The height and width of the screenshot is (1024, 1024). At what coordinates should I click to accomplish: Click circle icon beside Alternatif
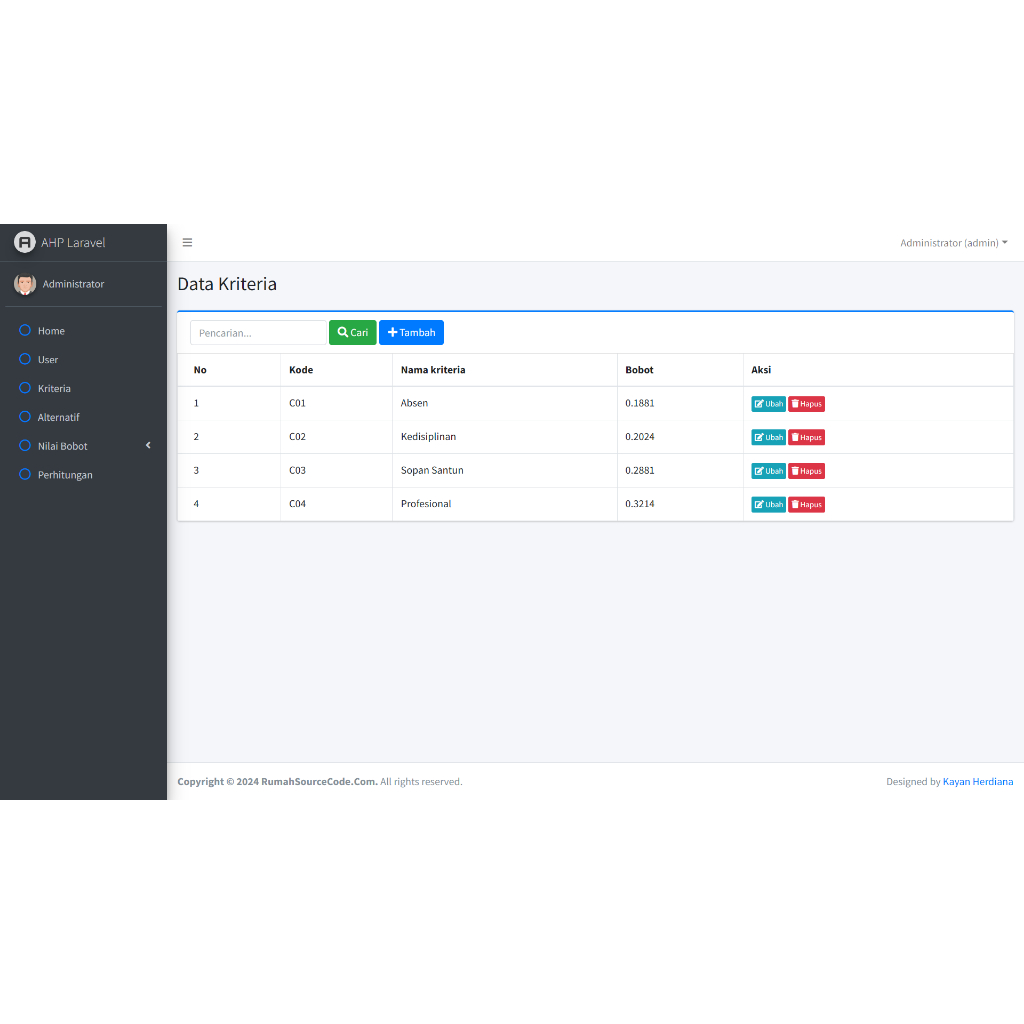click(x=26, y=417)
